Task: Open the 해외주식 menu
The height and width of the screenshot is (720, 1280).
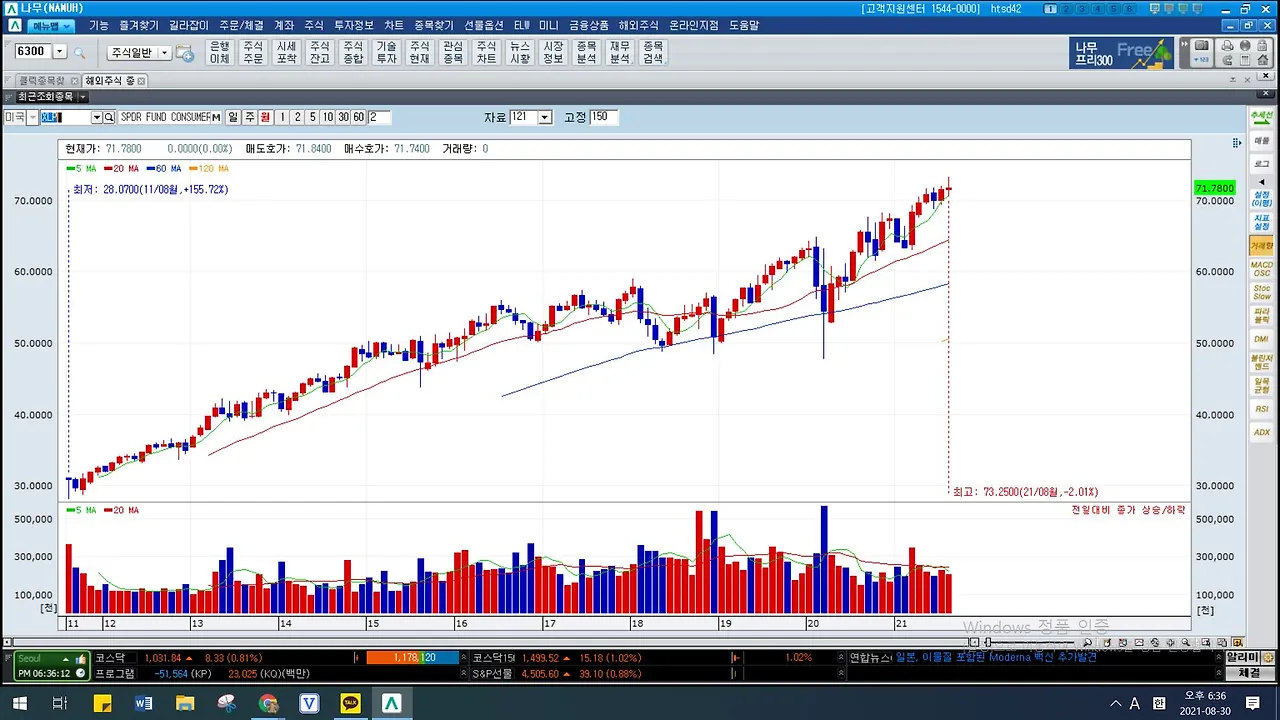Action: point(638,25)
